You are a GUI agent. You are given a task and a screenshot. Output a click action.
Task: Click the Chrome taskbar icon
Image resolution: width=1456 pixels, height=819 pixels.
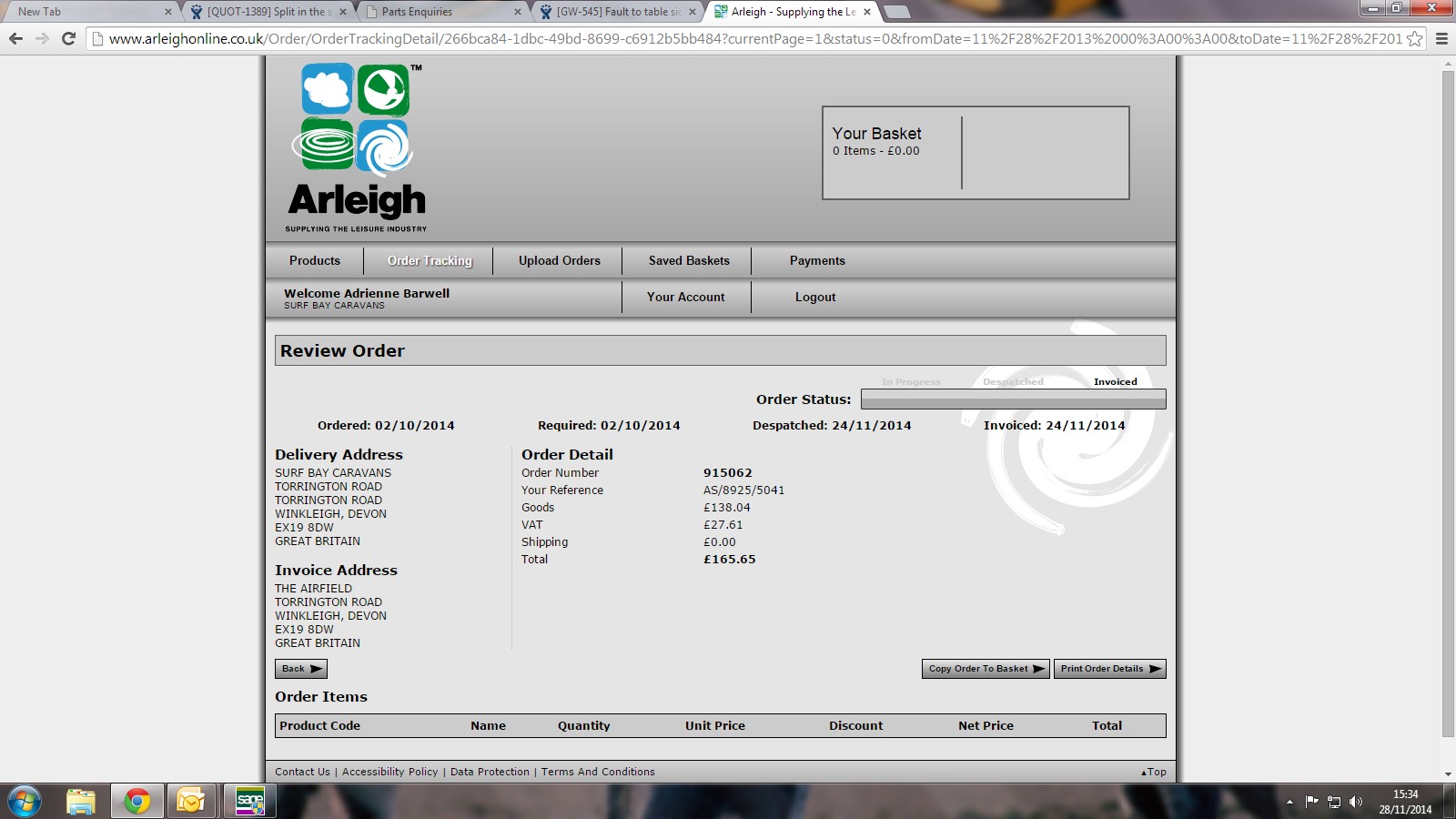tap(137, 802)
